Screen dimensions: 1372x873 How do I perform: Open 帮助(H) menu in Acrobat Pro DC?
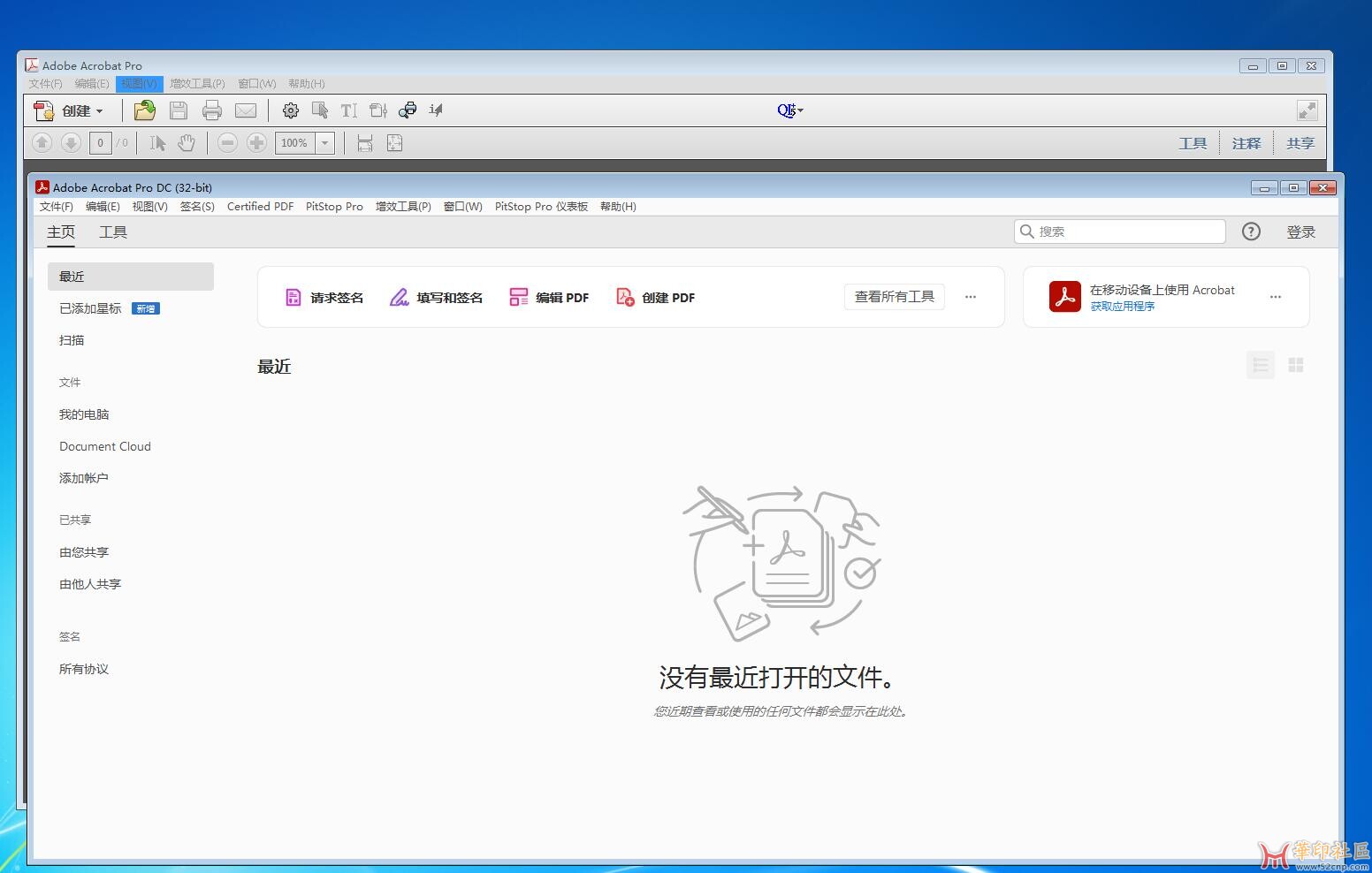(618, 206)
